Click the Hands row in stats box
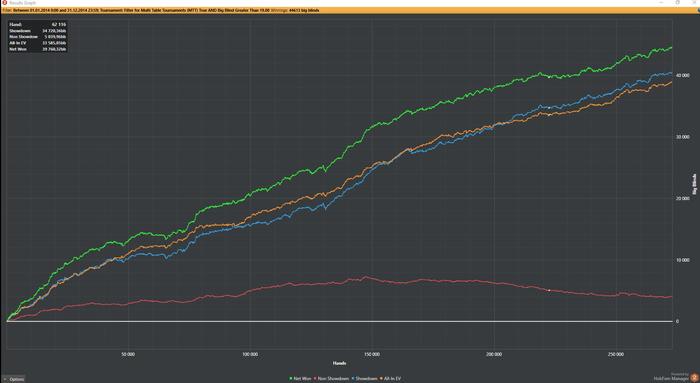This screenshot has width=700, height=383. (38, 25)
